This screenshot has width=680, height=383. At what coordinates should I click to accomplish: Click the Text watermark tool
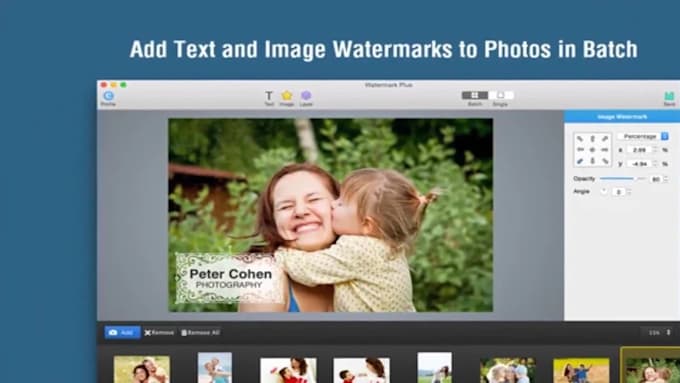[x=269, y=98]
